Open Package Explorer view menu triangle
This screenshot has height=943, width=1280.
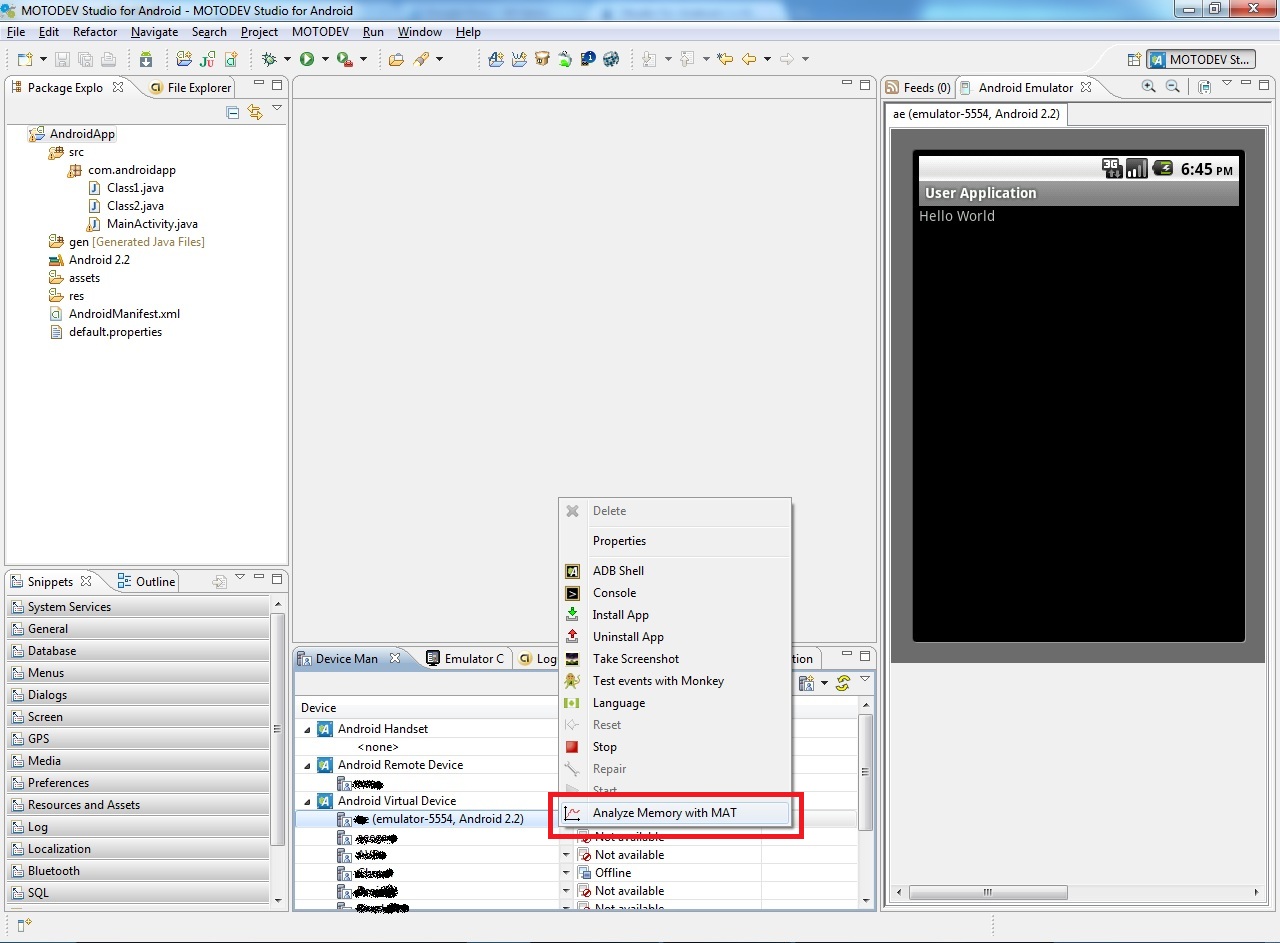pos(277,108)
